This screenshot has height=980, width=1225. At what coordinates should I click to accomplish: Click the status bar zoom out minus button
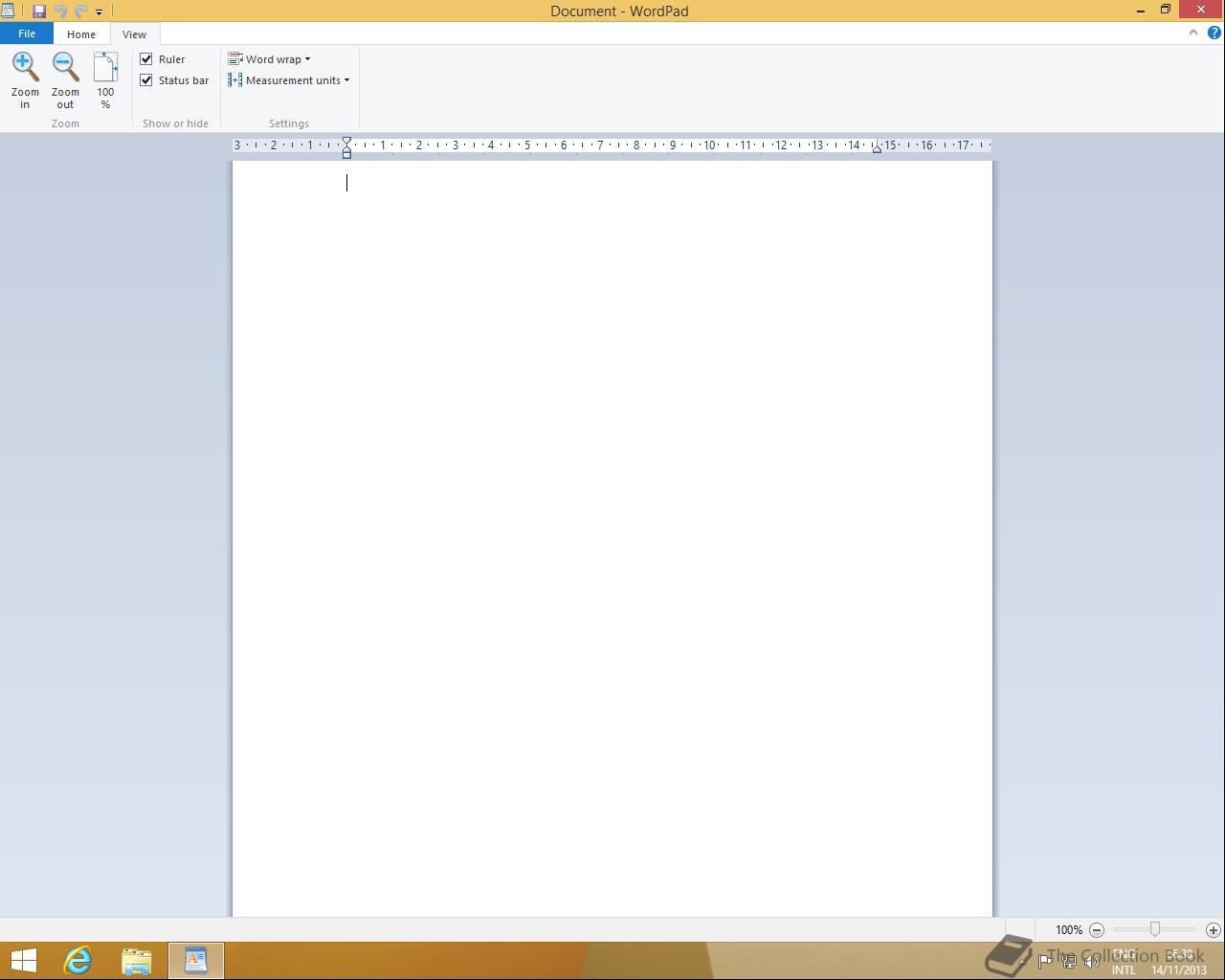(1097, 929)
